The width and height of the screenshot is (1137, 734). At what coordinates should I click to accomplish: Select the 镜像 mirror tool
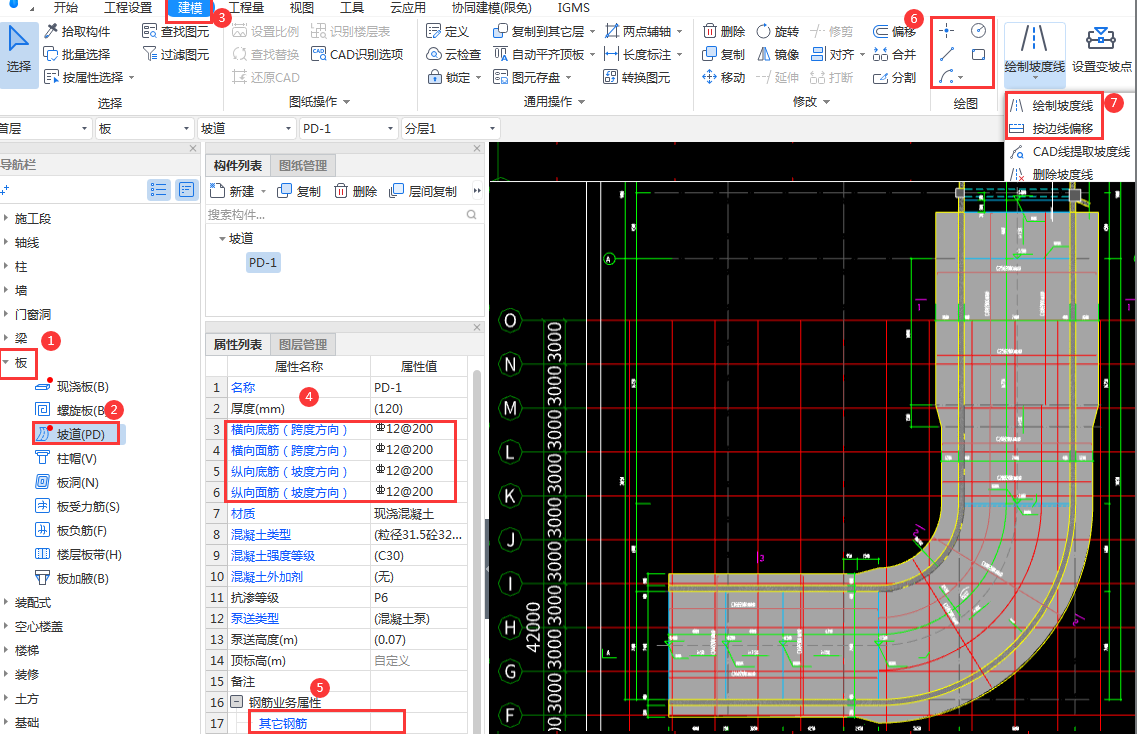[777, 54]
